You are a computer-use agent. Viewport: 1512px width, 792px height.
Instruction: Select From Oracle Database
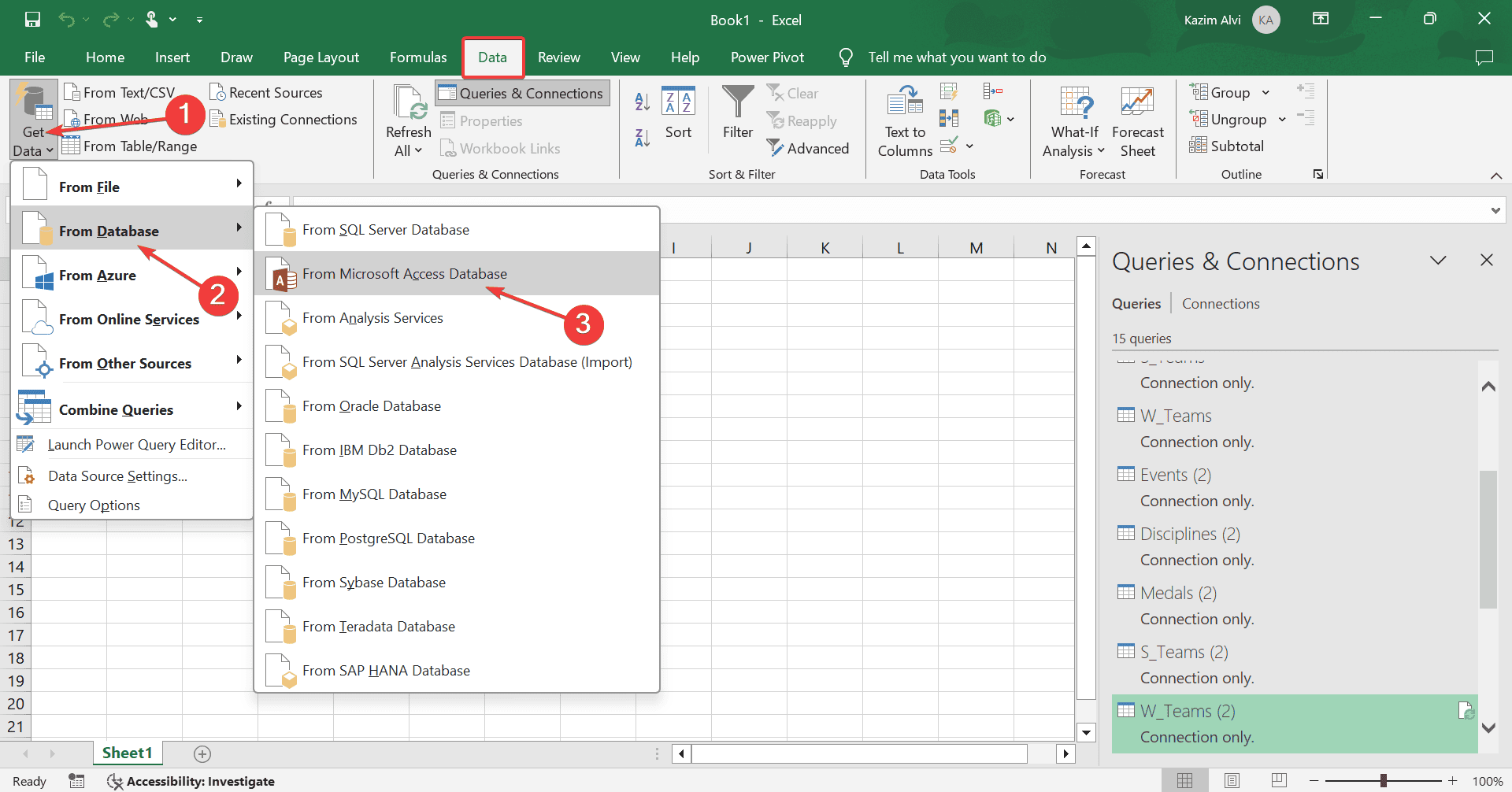pyautogui.click(x=457, y=406)
